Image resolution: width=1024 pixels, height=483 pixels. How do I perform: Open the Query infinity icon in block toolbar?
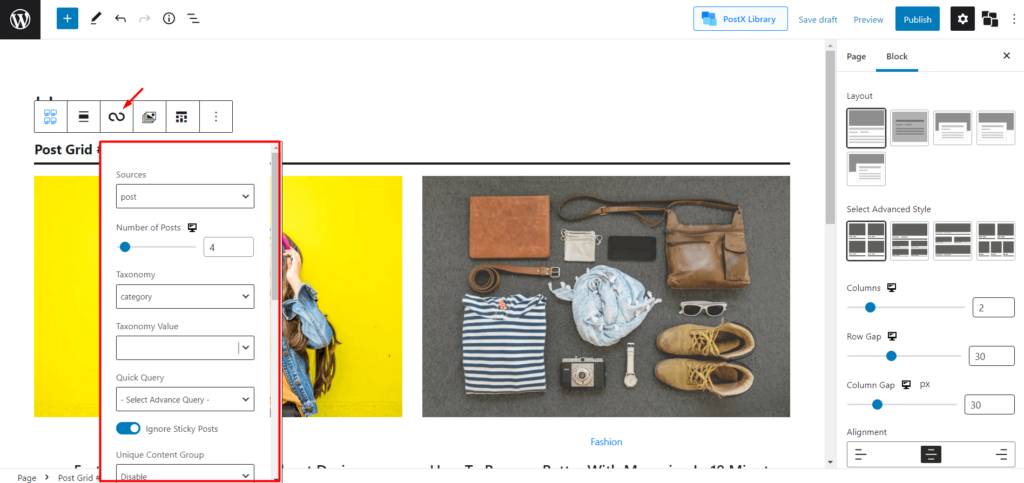116,117
